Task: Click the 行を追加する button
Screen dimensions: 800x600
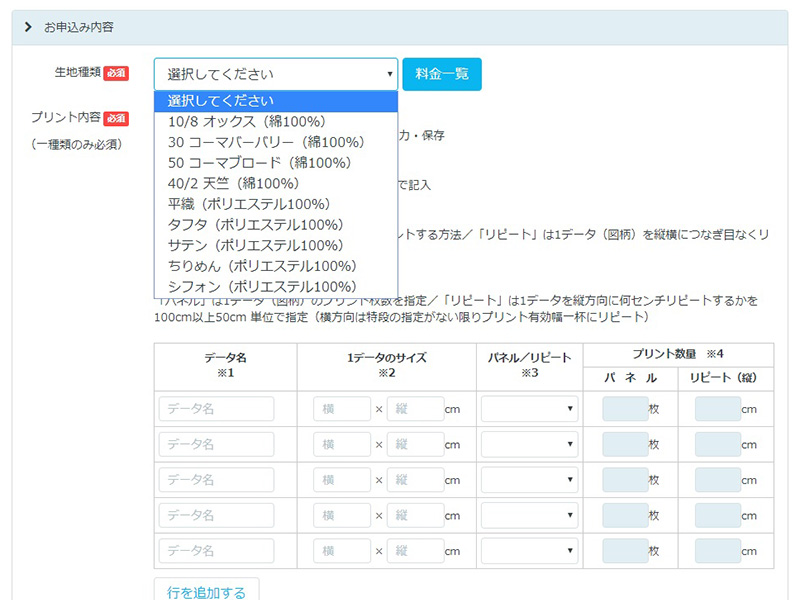Action: point(206,592)
